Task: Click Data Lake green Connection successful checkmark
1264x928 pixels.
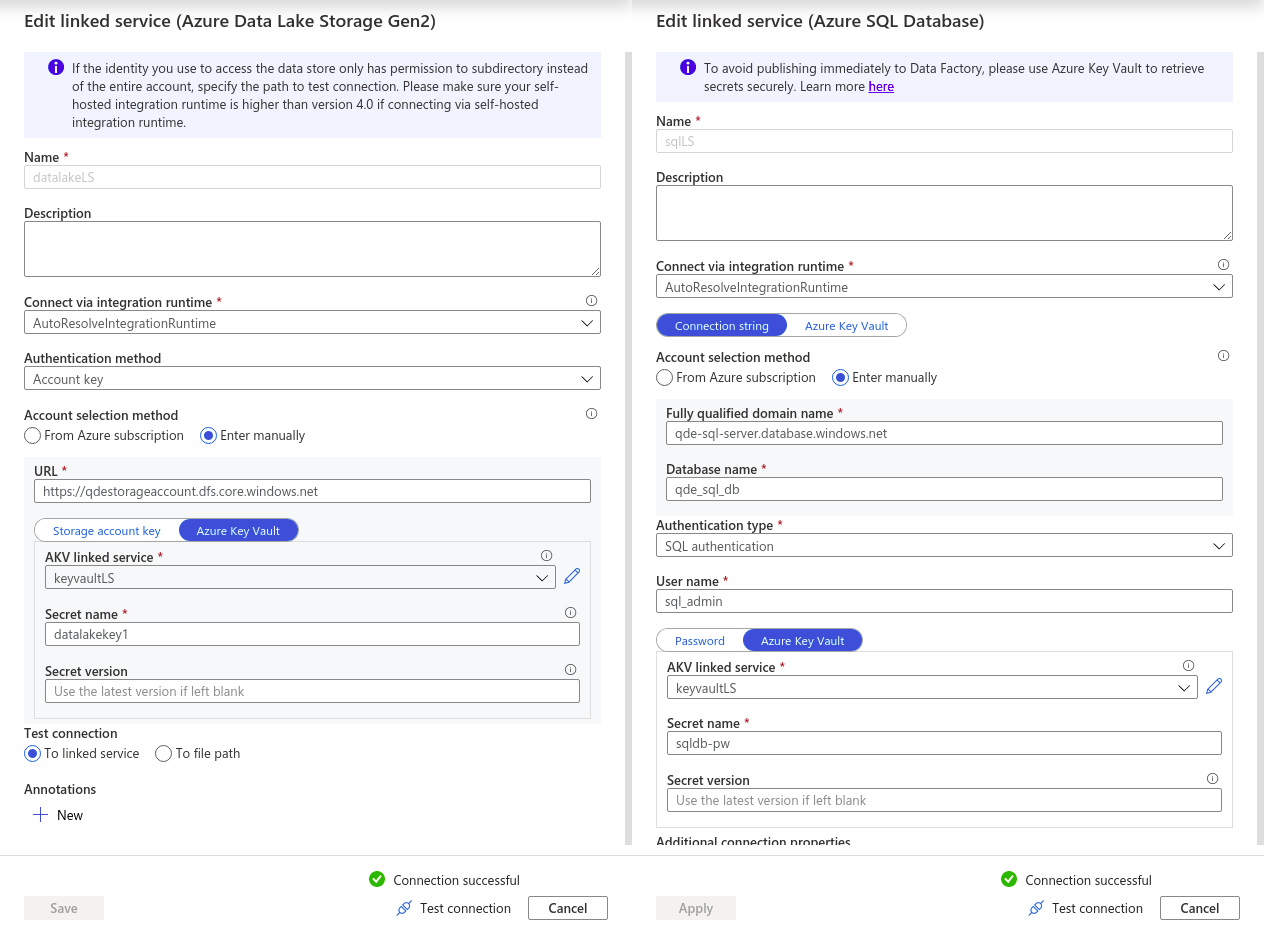Action: [x=377, y=879]
